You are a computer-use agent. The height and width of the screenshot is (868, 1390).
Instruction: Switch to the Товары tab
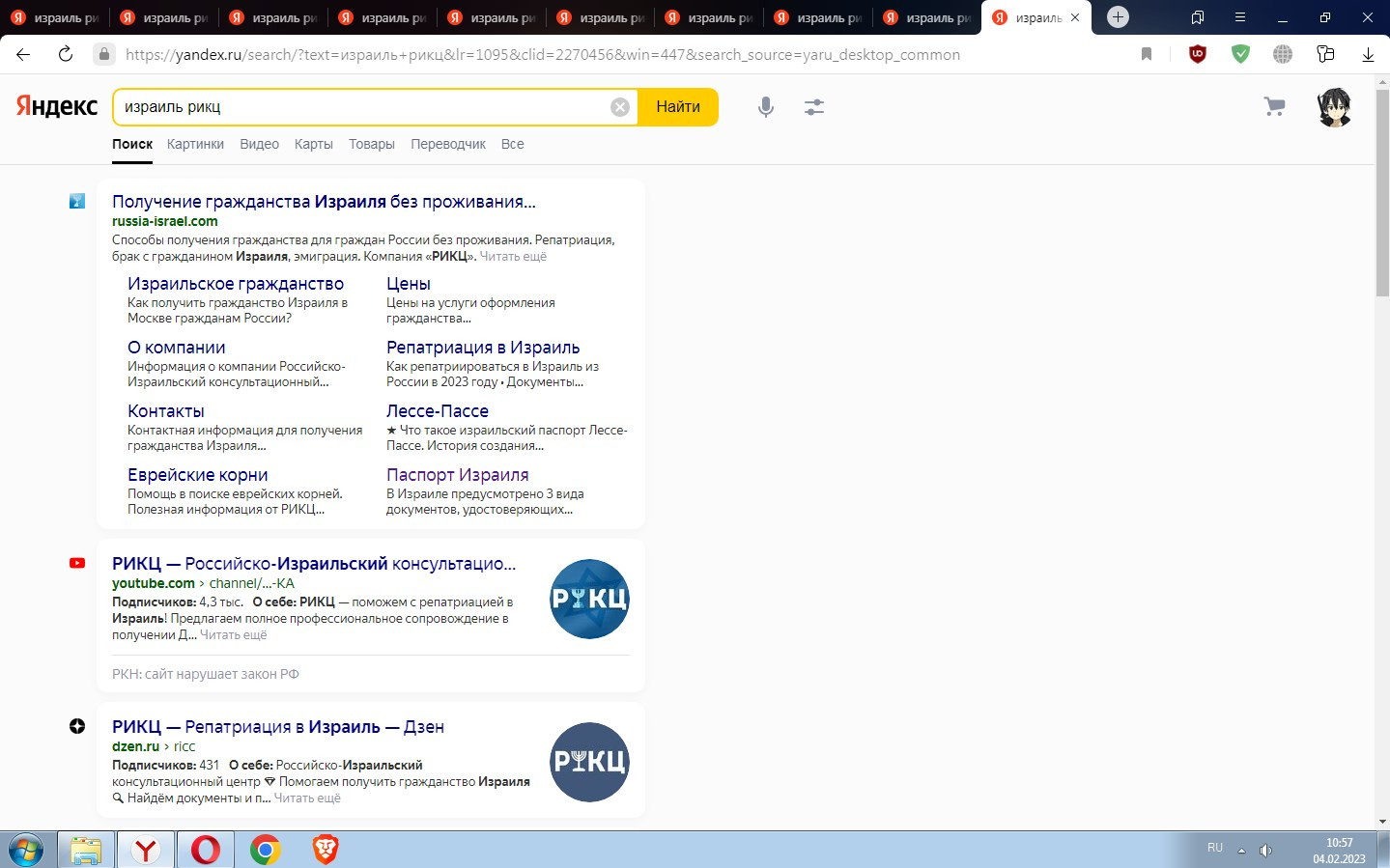[372, 144]
